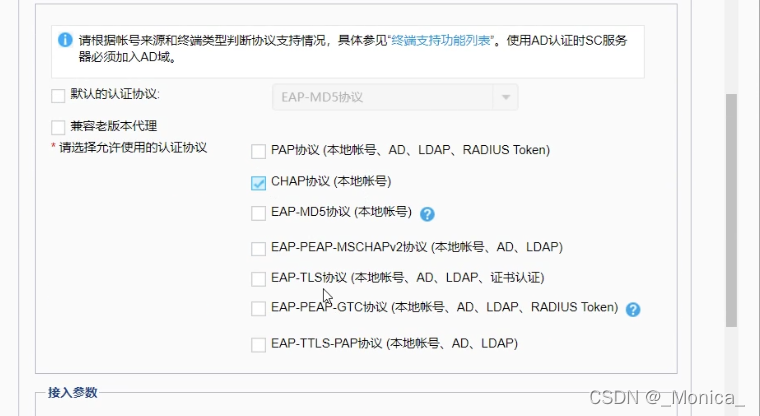Check the EAP-PEAP-GTC协议 checkbox
This screenshot has height=416, width=760.
pos(258,308)
